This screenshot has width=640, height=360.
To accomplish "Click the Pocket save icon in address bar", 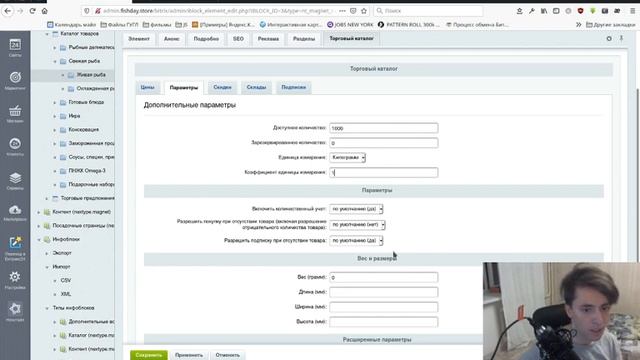I will (353, 11).
